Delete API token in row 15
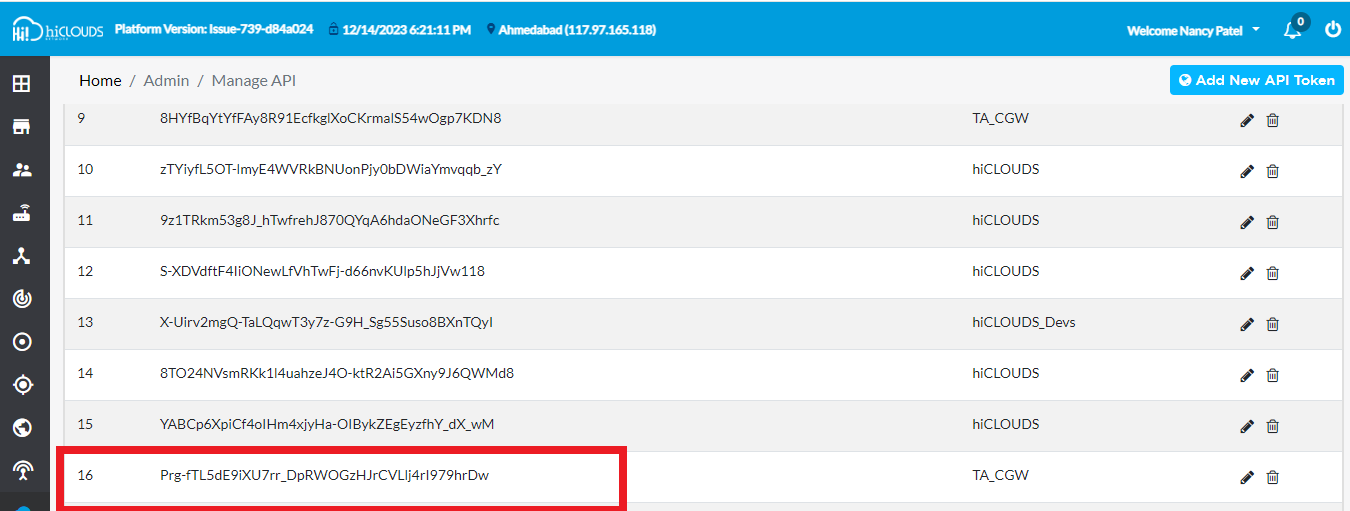The width and height of the screenshot is (1350, 511). pyautogui.click(x=1272, y=426)
